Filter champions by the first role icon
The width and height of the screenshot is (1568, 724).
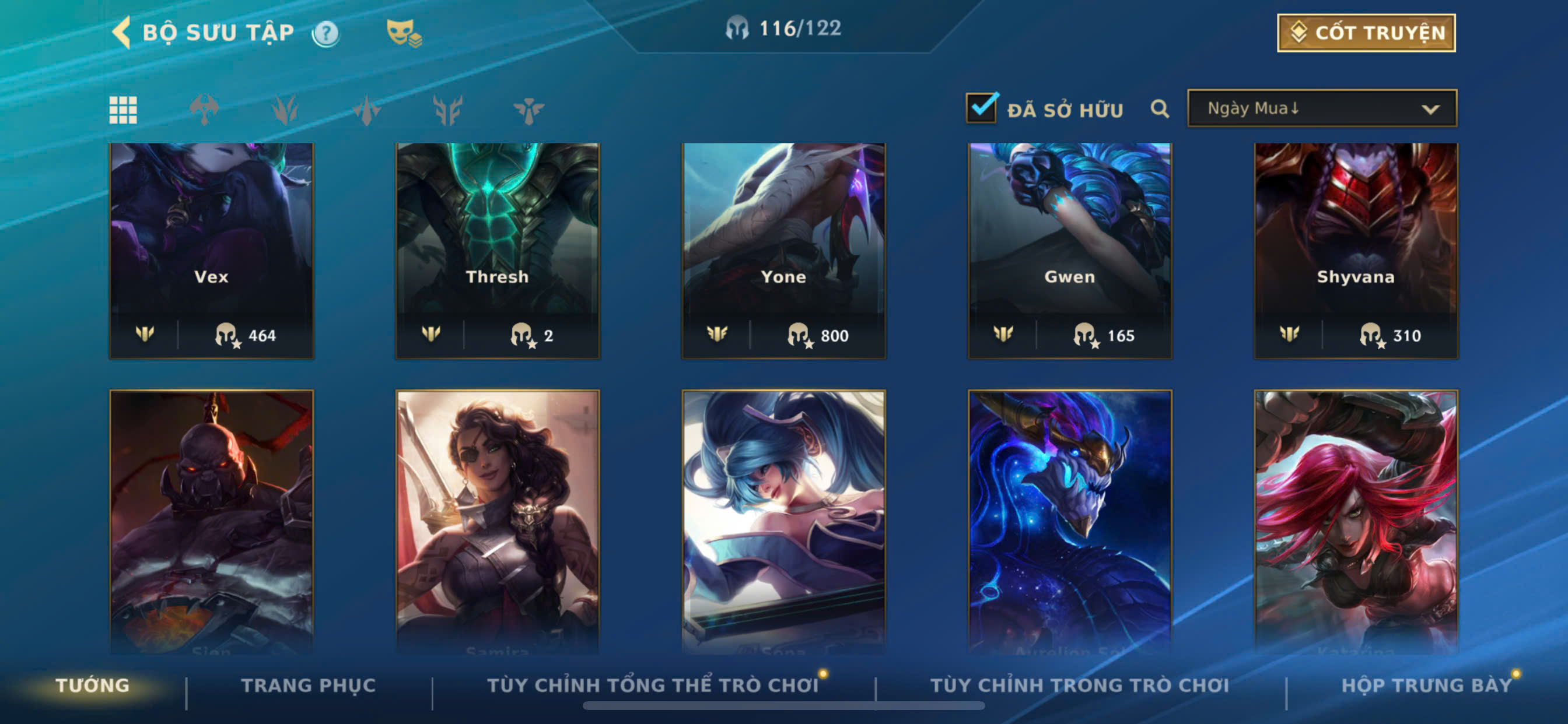coord(204,110)
